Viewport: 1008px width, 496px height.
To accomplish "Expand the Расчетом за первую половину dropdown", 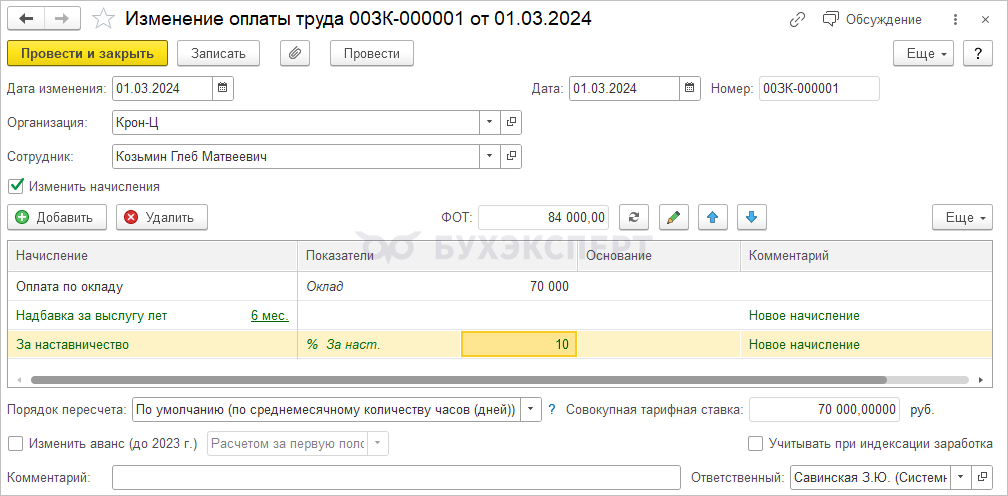I will pyautogui.click(x=378, y=443).
